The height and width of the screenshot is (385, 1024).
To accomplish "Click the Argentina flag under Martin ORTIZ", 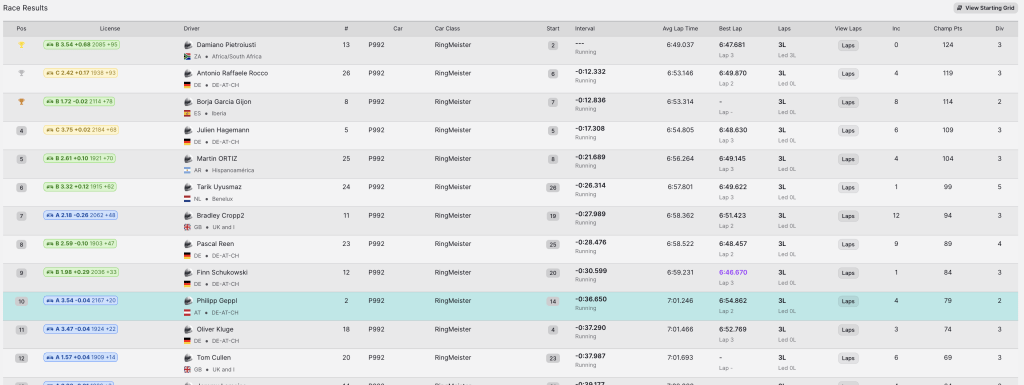I will tap(187, 170).
